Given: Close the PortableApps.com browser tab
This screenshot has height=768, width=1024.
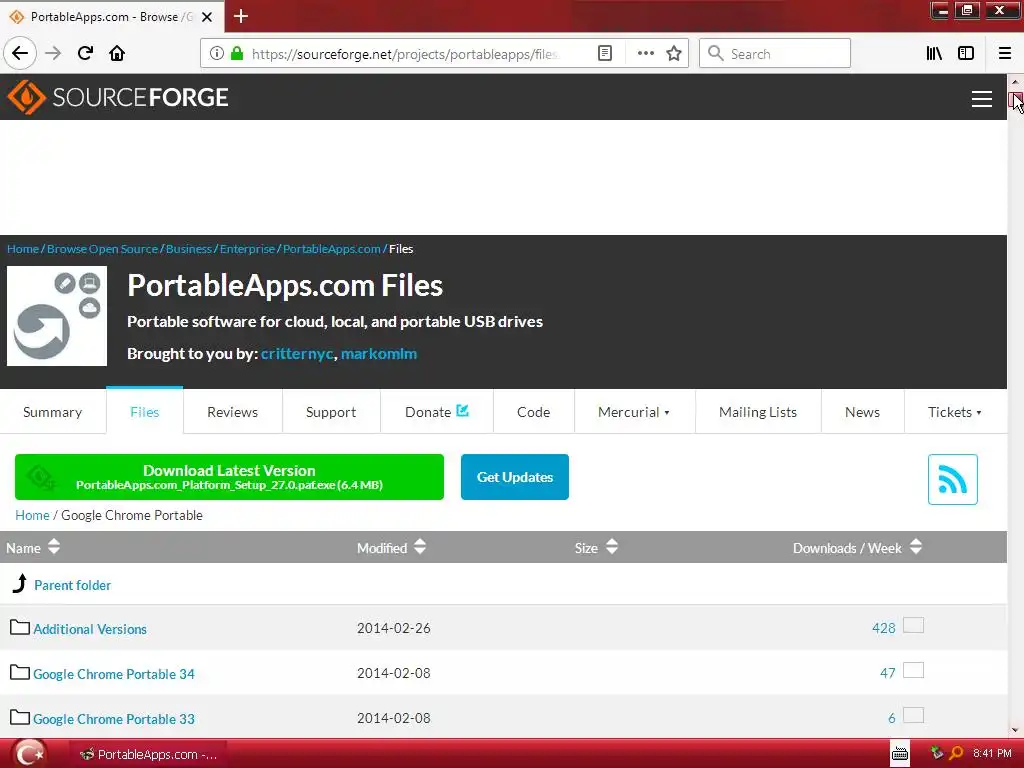Looking at the screenshot, I should coord(207,17).
